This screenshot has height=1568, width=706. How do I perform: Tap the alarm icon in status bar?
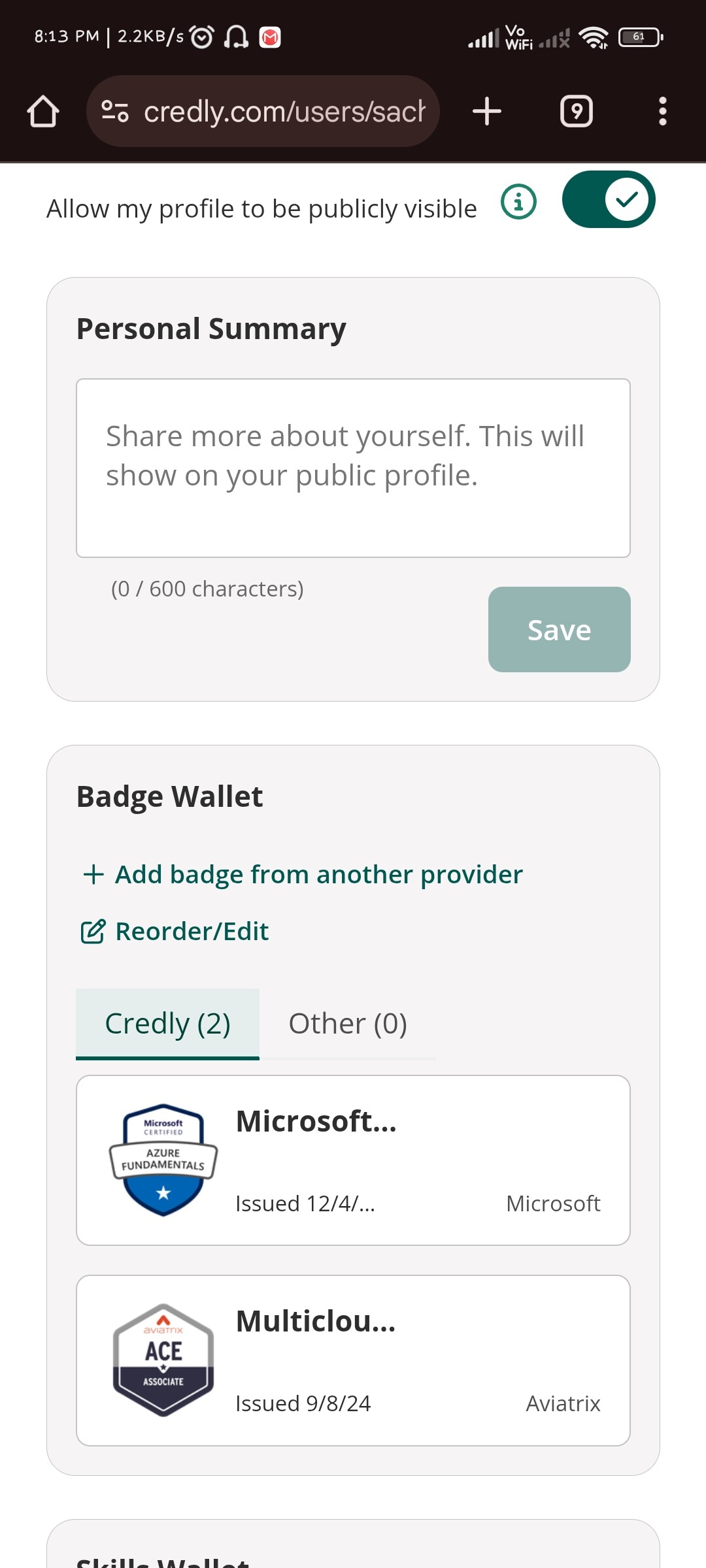click(x=202, y=37)
